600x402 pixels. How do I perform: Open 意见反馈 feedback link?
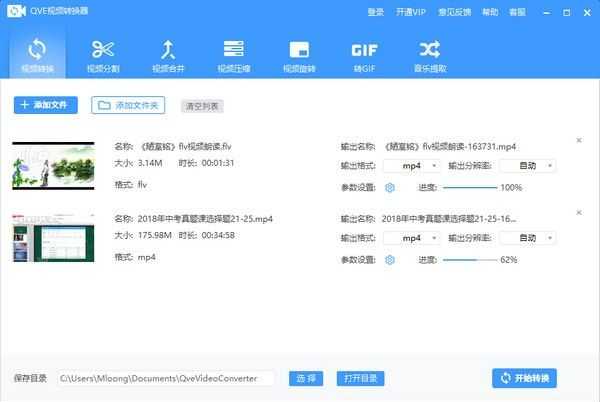pyautogui.click(x=454, y=12)
